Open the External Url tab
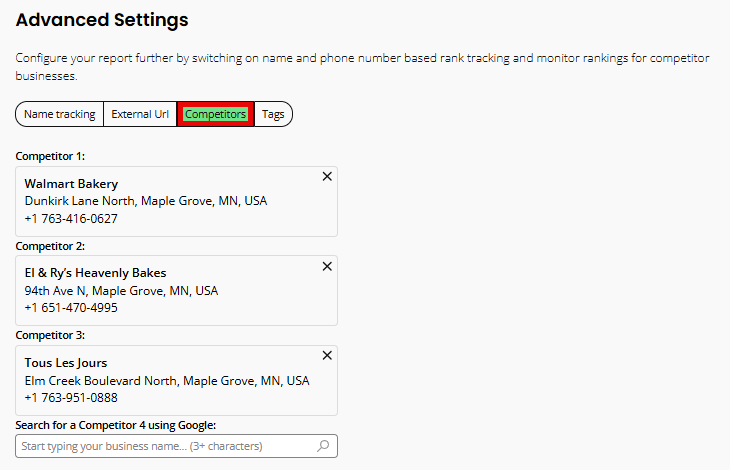Screen dimensions: 730x470 [140, 114]
